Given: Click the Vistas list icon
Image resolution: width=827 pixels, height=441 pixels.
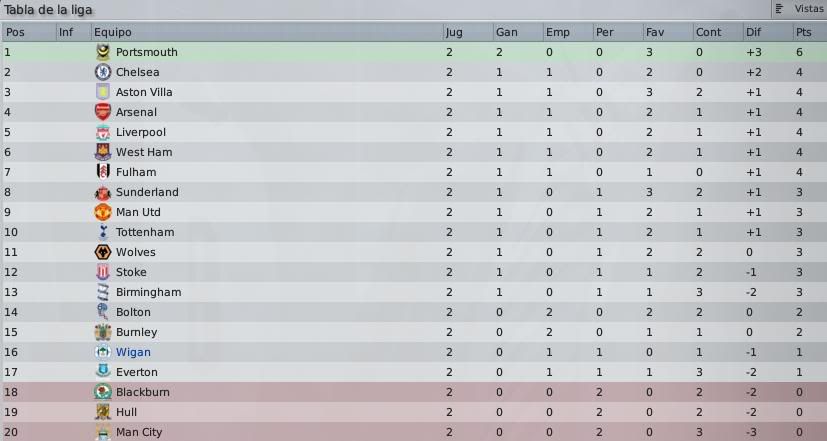Looking at the screenshot, I should 779,9.
